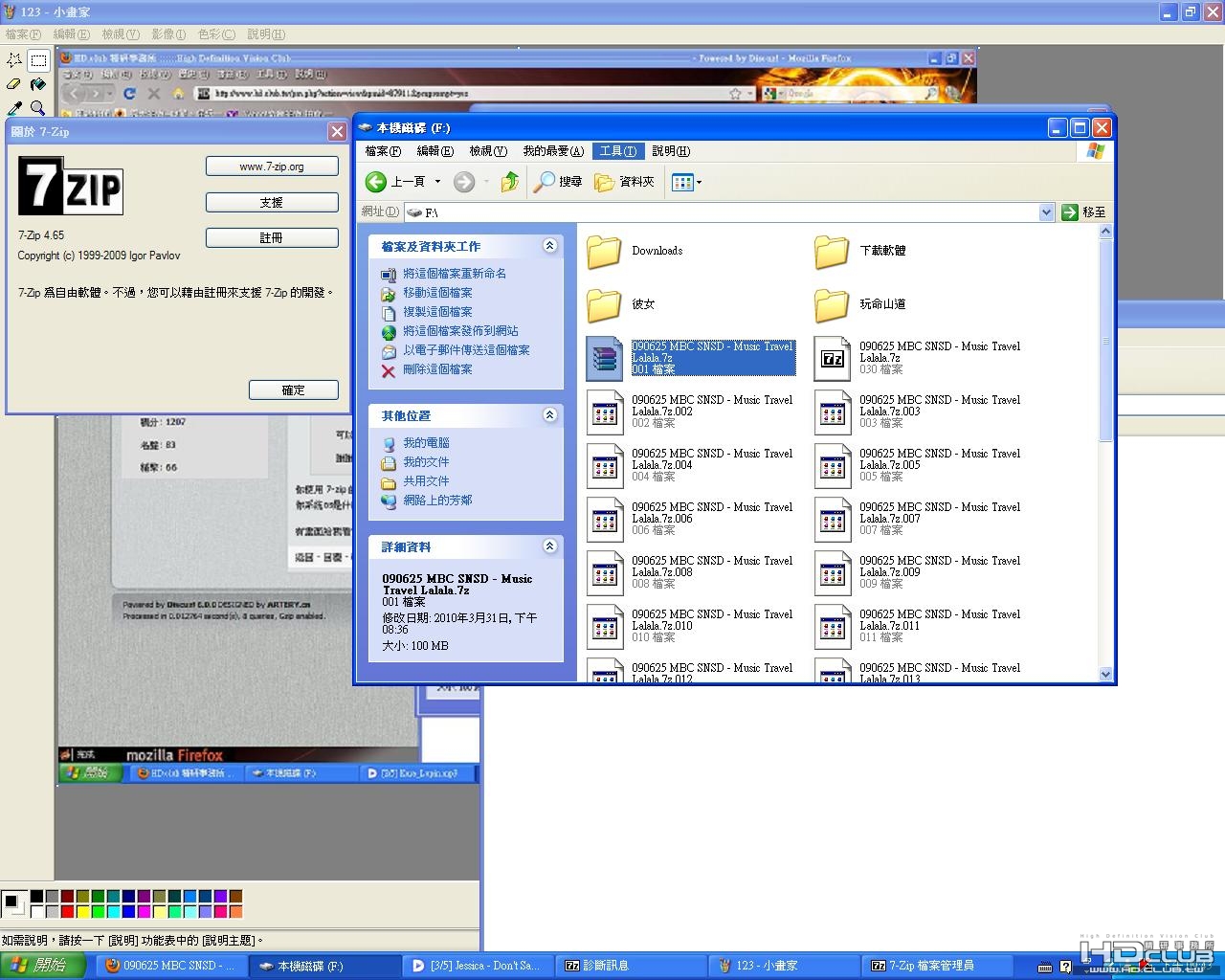Collapse the 其他位置 panel

coord(549,415)
